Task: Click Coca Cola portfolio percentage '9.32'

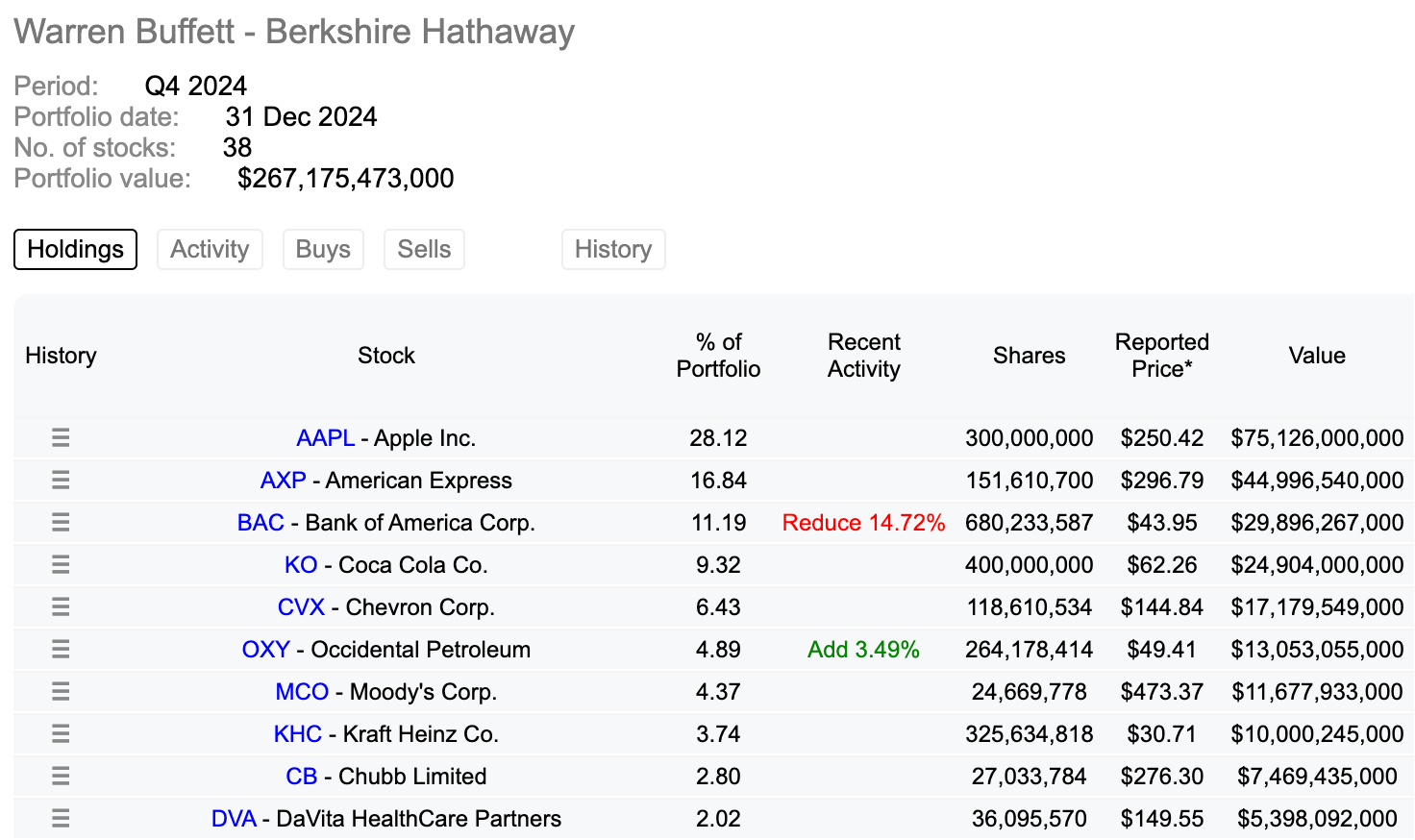Action: point(718,565)
